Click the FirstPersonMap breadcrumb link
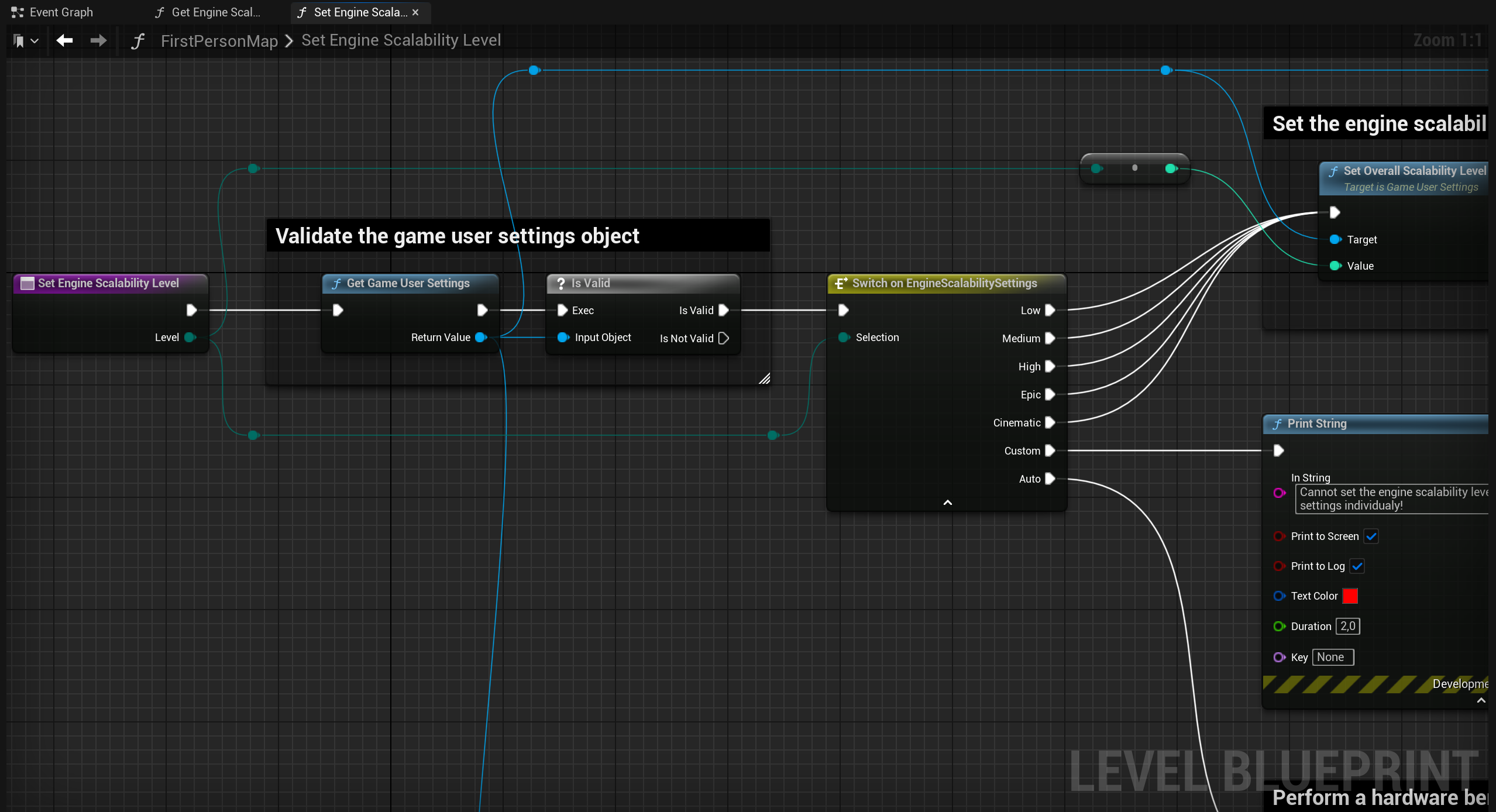The image size is (1496, 812). [219, 40]
